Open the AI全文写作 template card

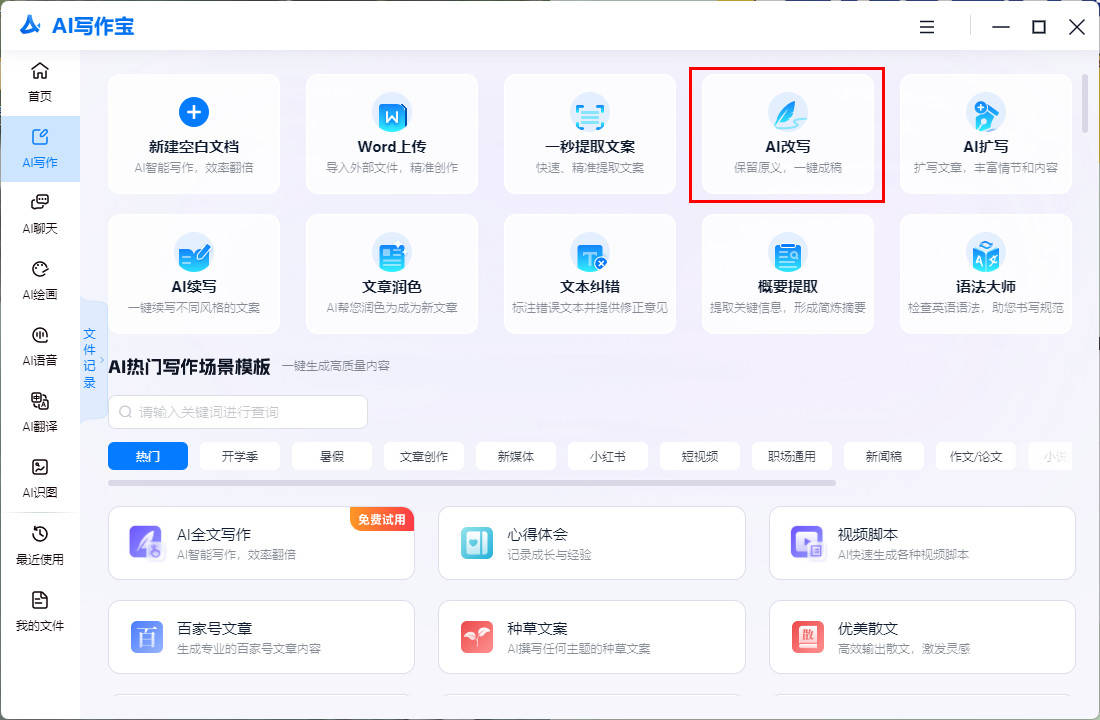(261, 543)
